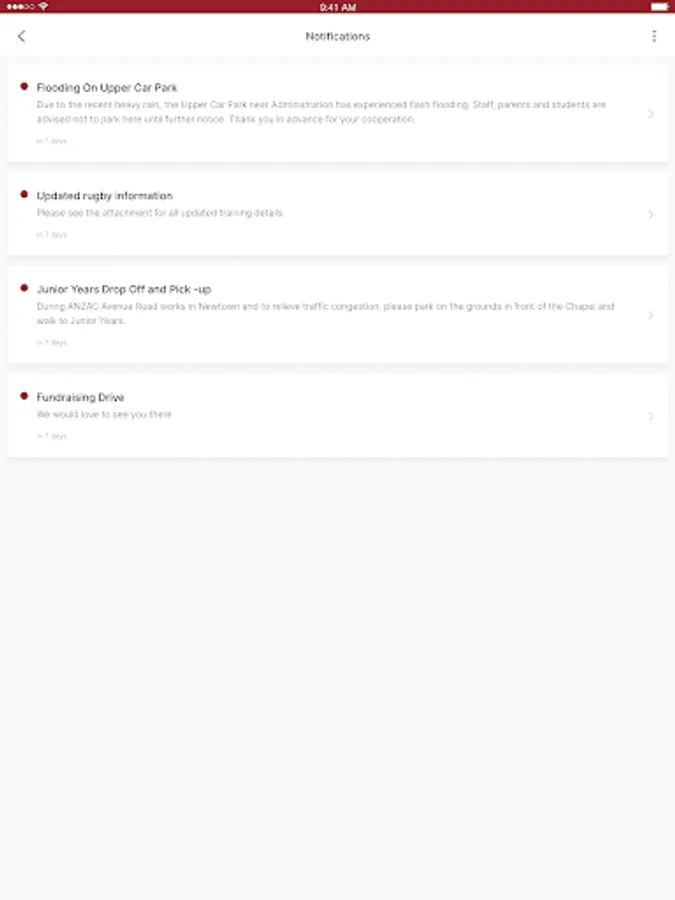Screen dimensions: 675x900
Task: Expand Junior Years Drop Off chevron
Action: point(650,316)
